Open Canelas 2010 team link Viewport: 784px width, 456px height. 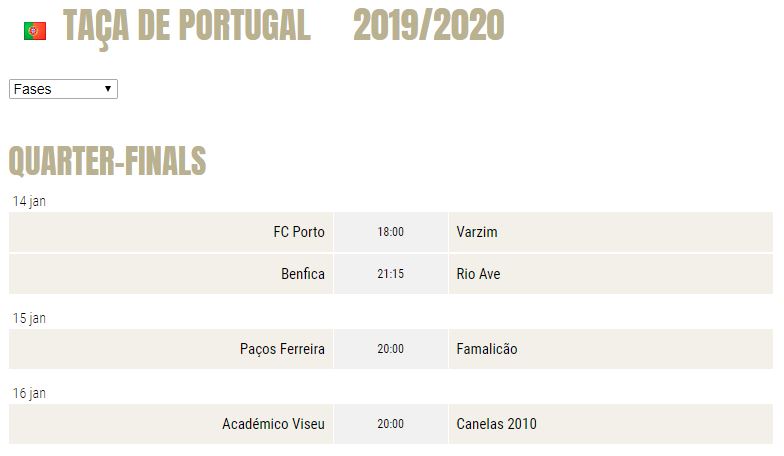coord(496,424)
